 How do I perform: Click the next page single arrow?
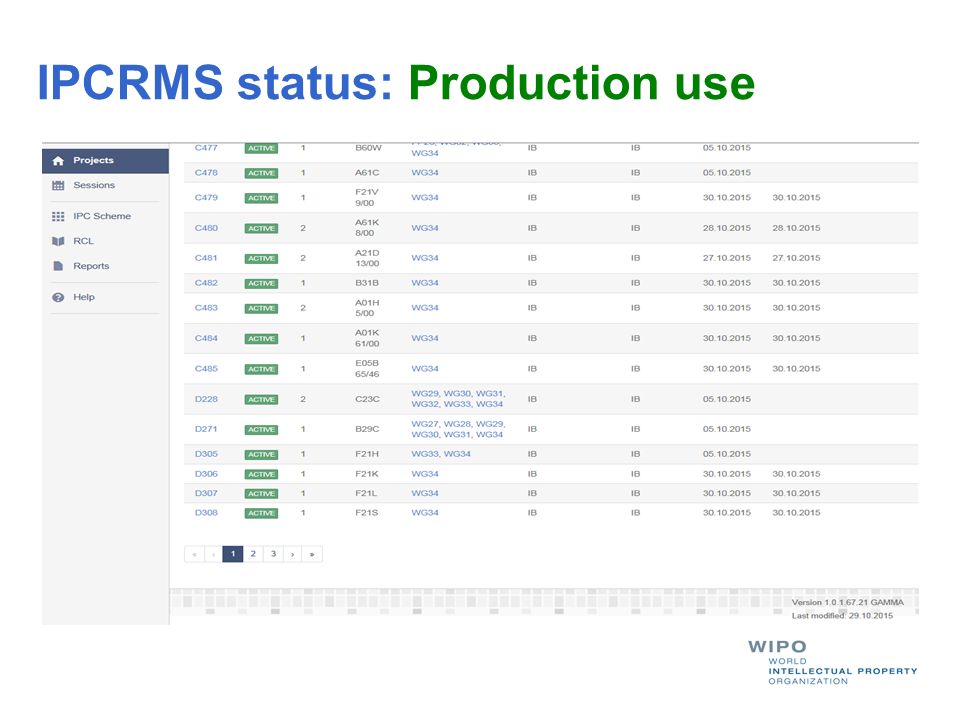click(x=293, y=554)
